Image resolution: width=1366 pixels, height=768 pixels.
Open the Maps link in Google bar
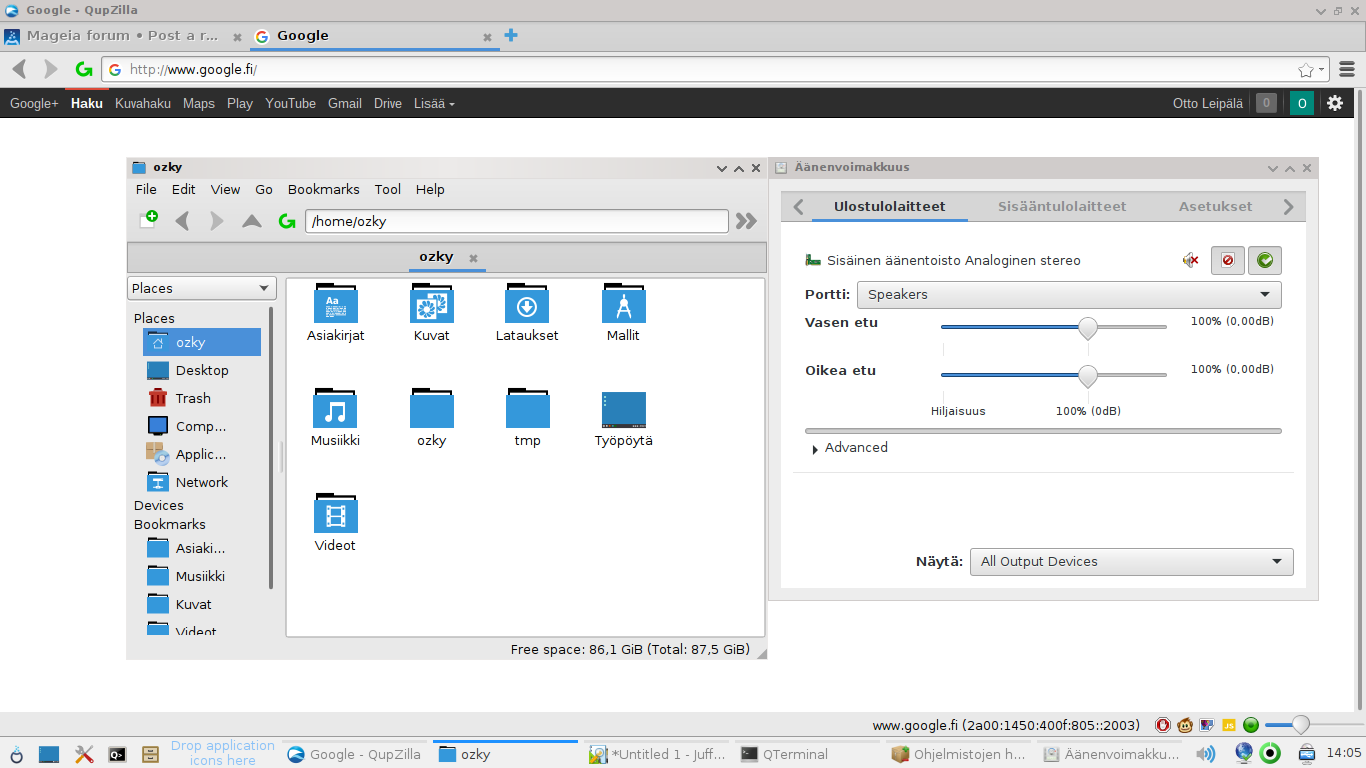(199, 103)
